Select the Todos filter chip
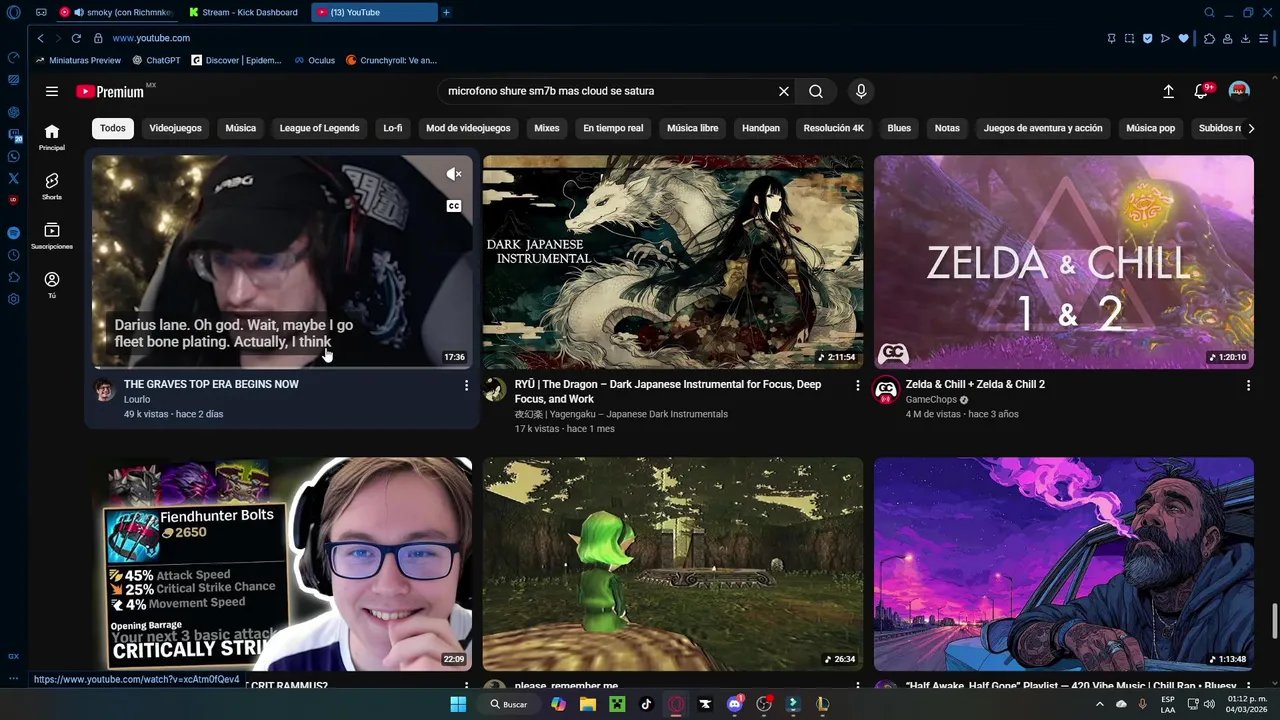The height and width of the screenshot is (720, 1280). (113, 128)
